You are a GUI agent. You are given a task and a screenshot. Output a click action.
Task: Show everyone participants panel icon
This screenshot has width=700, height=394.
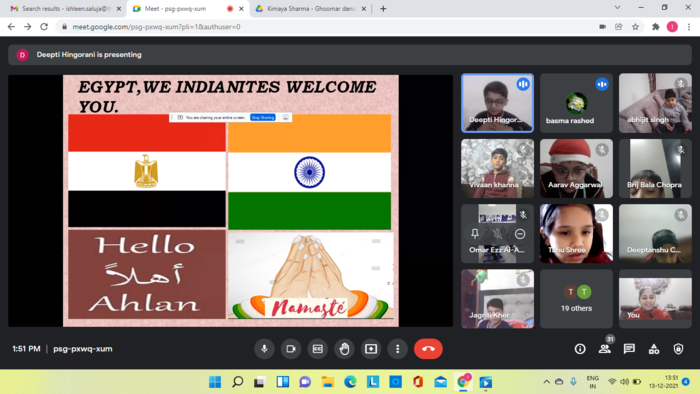604,349
